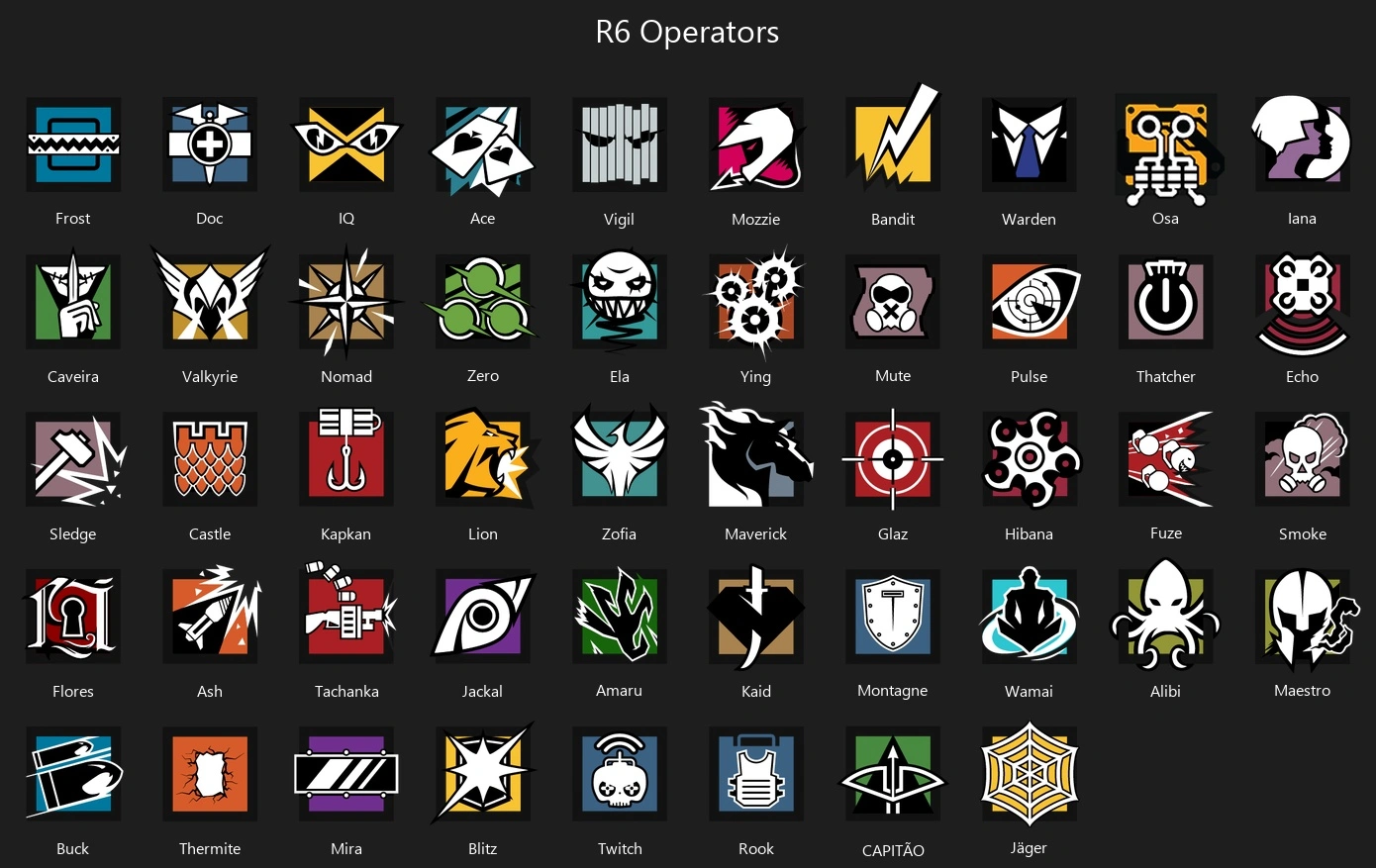Select the Glaz crosshair icon

893,459
